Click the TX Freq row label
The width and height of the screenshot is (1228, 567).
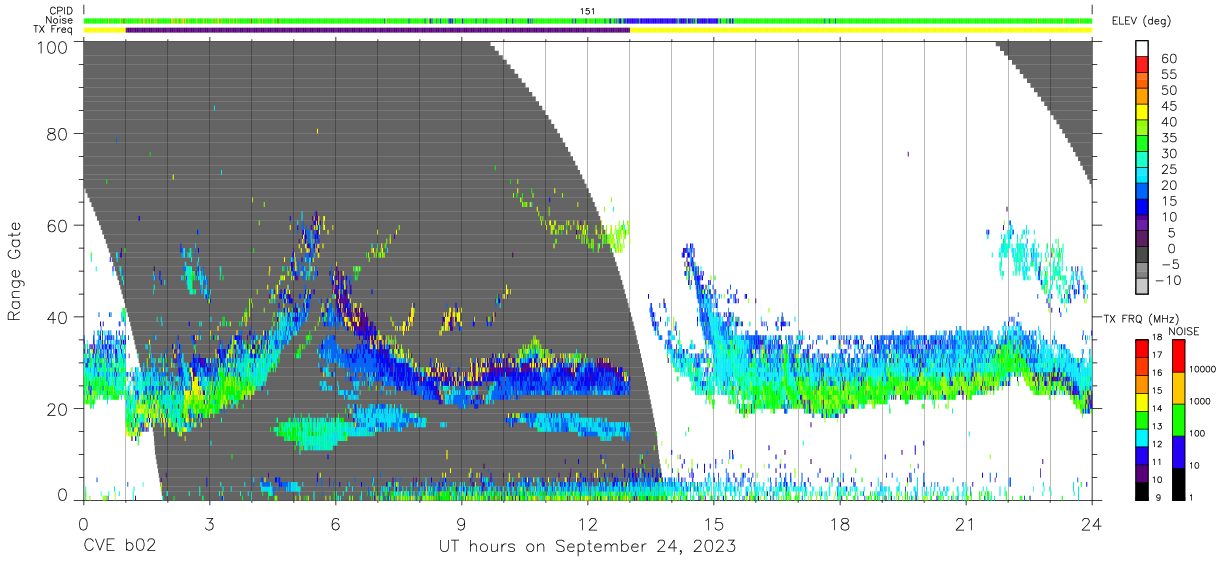(52, 29)
